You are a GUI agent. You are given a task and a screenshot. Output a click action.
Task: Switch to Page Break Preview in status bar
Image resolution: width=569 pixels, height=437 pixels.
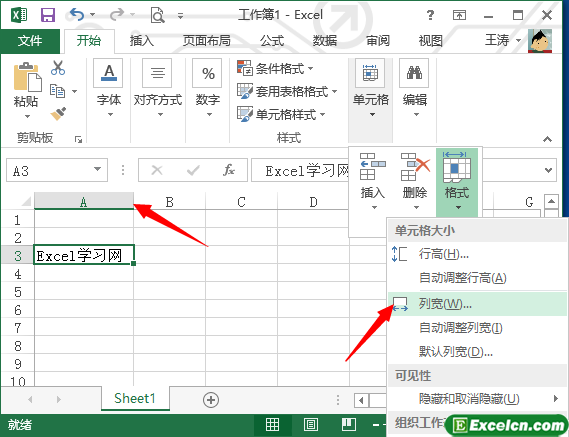point(349,424)
